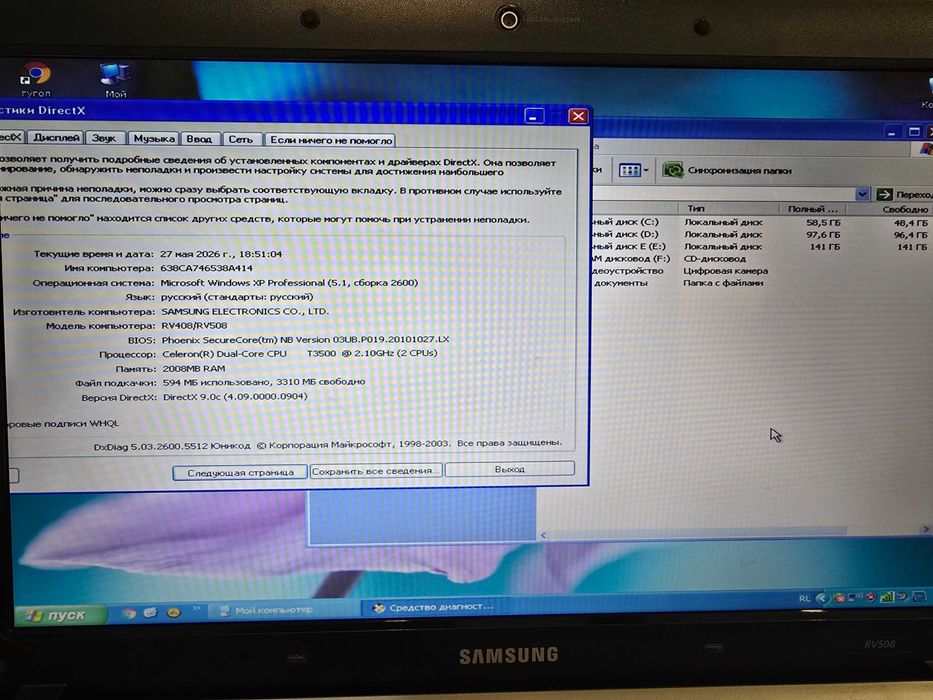The image size is (933, 700).
Task: Open the Chrome desktop shortcut labeled гугол
Action: tap(35, 79)
